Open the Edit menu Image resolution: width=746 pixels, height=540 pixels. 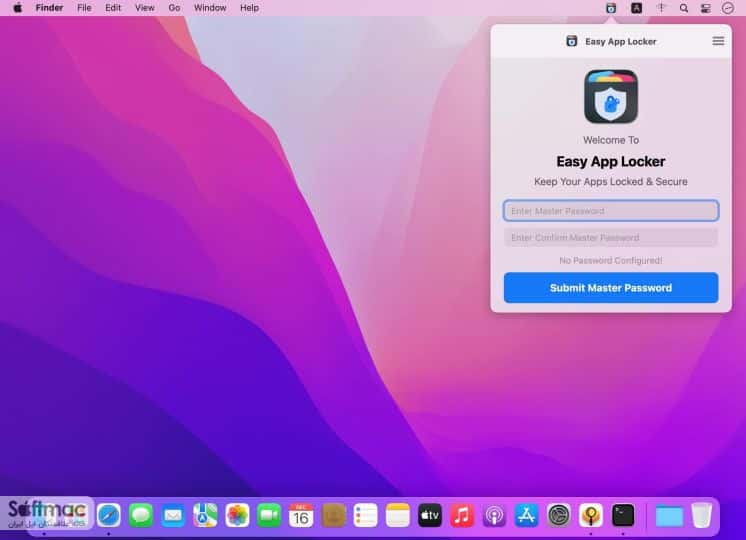click(x=113, y=8)
